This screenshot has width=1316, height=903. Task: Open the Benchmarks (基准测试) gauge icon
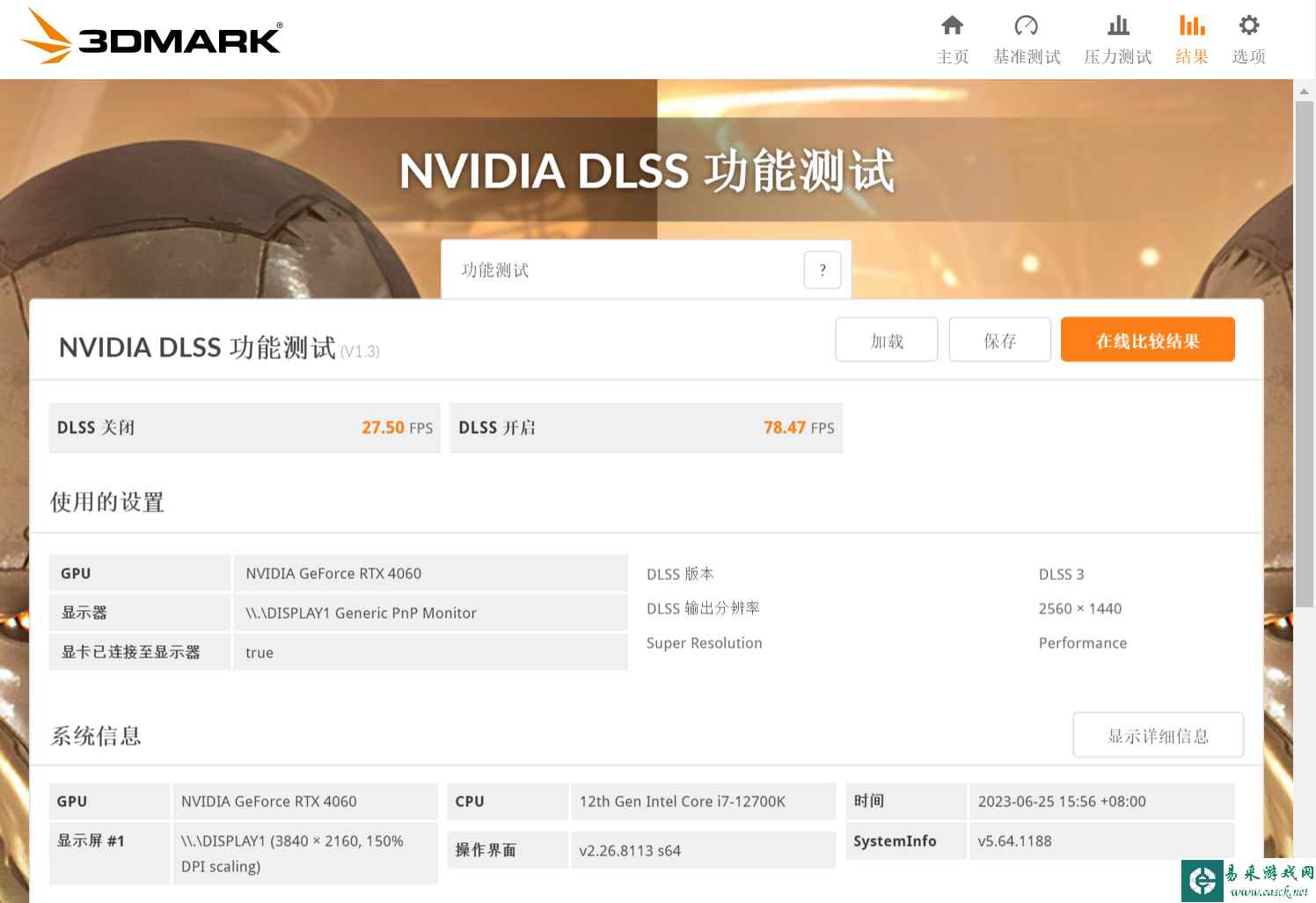click(1027, 25)
